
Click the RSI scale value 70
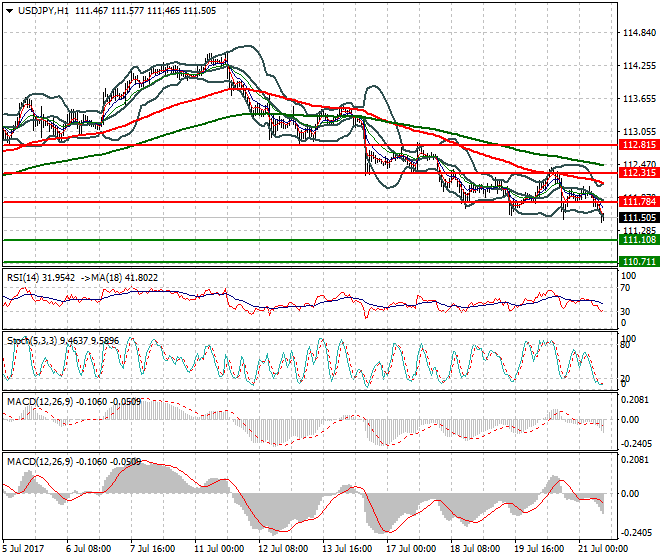[x=625, y=288]
